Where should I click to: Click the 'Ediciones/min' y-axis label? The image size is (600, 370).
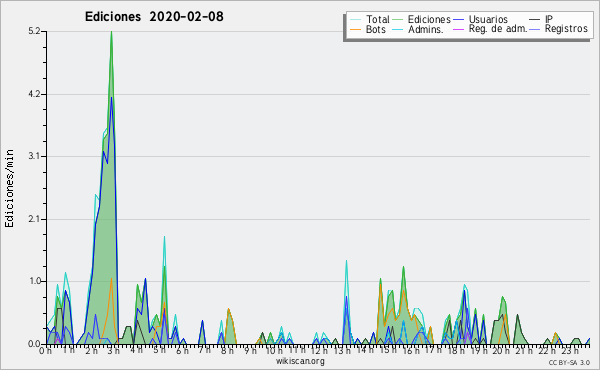[9, 188]
